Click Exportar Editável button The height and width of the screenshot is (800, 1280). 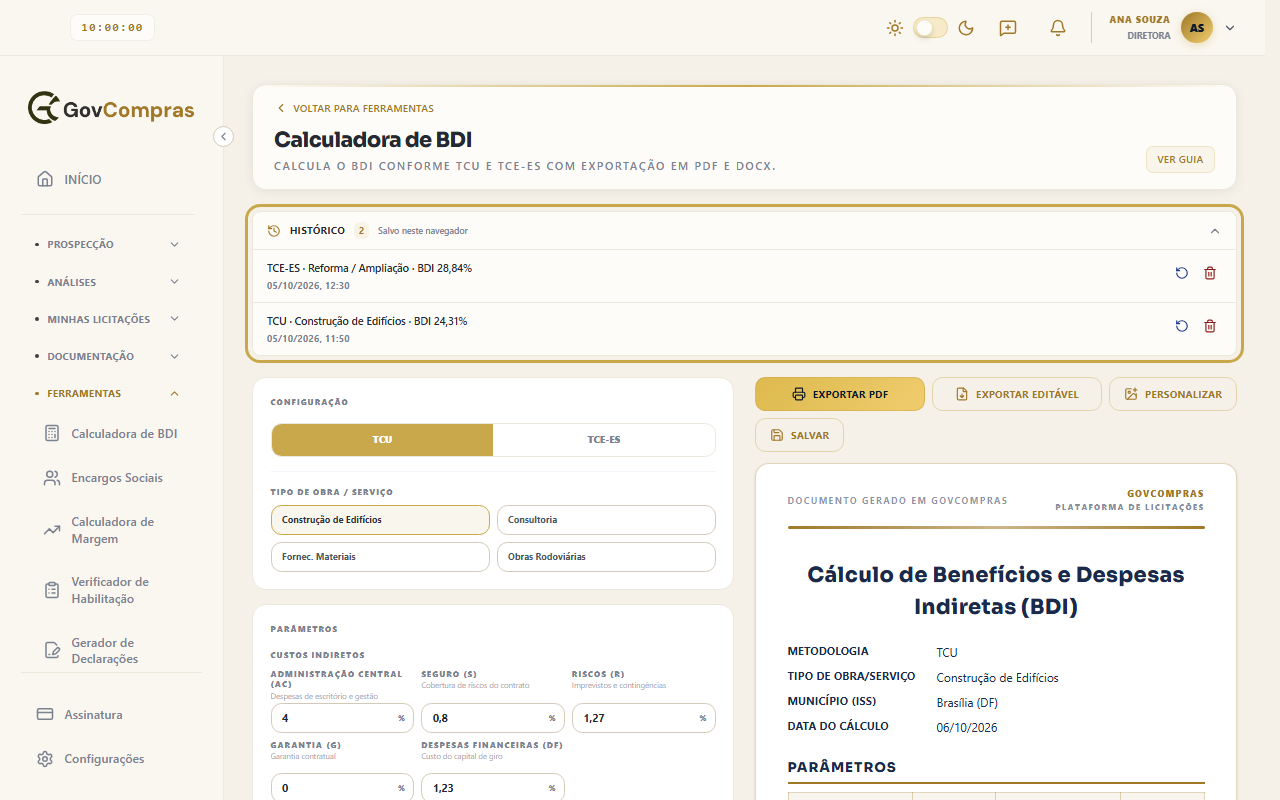click(1017, 394)
